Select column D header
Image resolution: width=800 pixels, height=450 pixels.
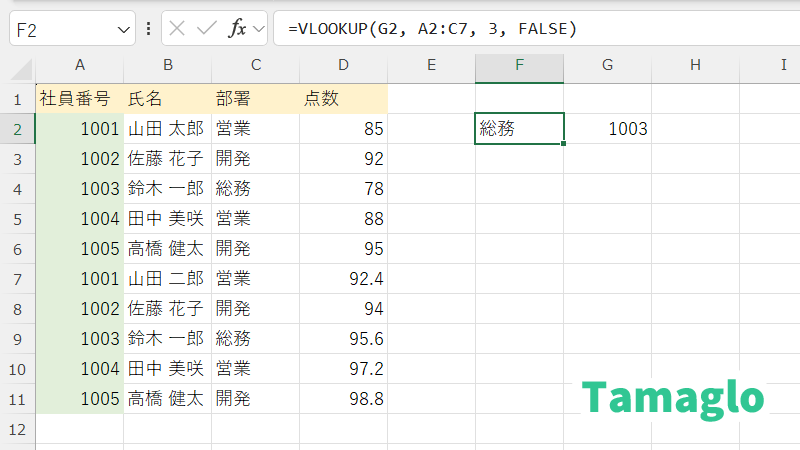(x=343, y=66)
